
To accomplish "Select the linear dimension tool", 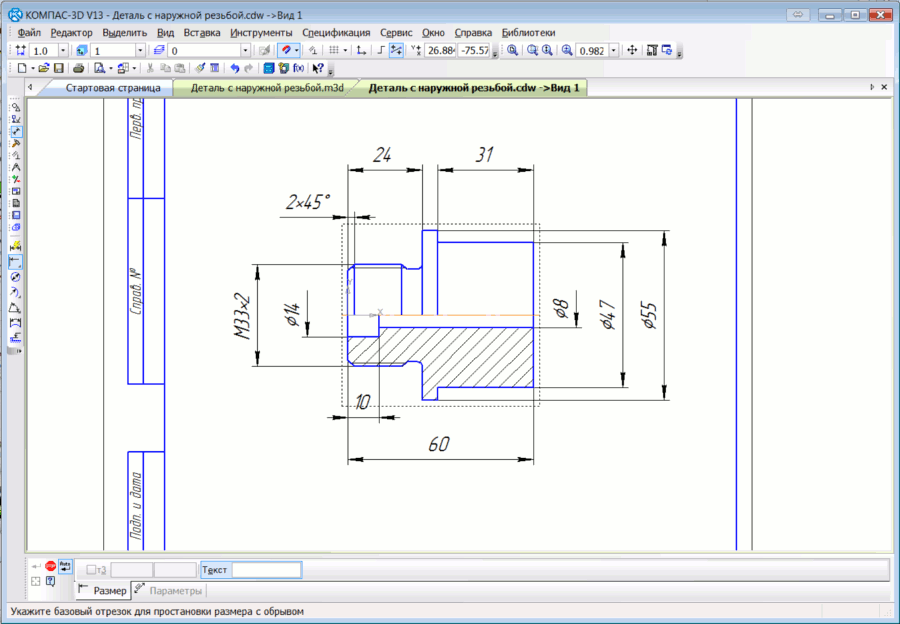I will [15, 262].
